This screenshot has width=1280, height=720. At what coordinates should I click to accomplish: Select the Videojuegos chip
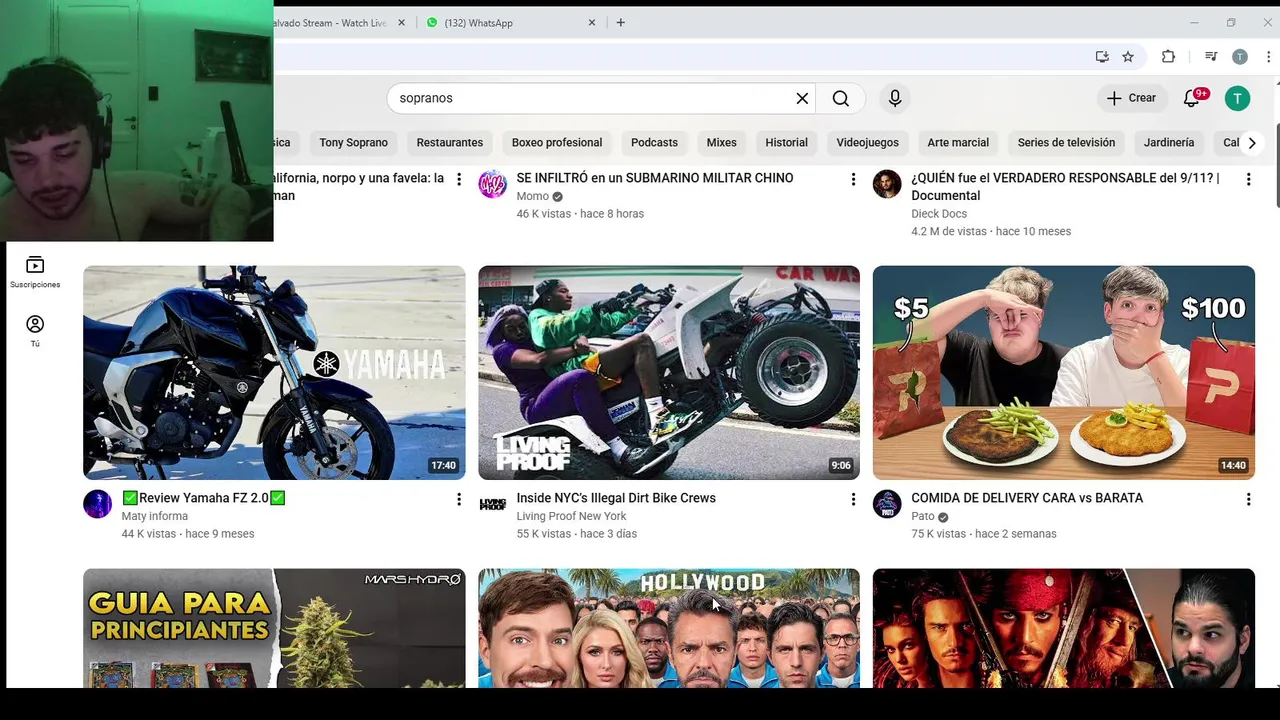867,143
